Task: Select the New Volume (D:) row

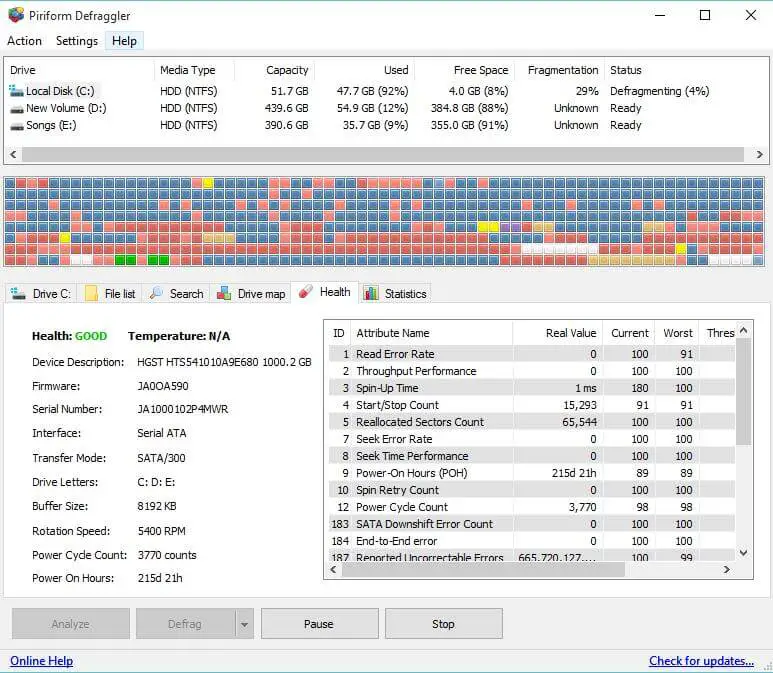Action: pyautogui.click(x=385, y=108)
